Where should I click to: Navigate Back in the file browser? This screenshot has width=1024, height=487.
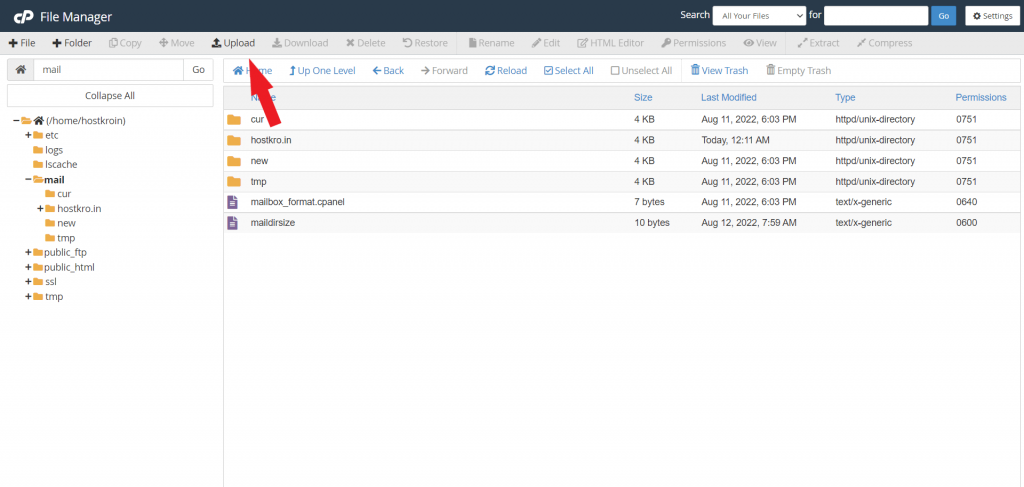coord(388,71)
